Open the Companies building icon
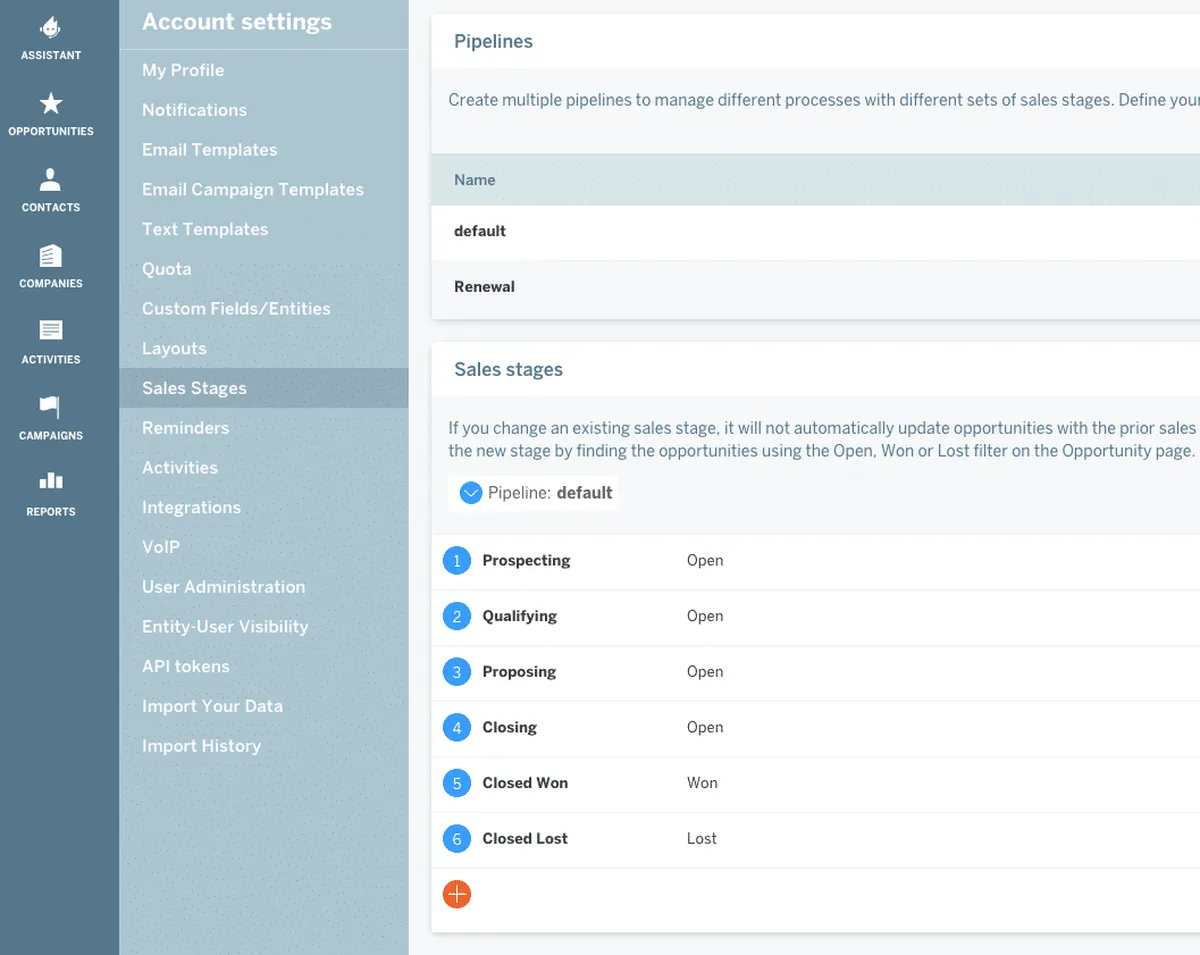This screenshot has height=955, width=1200. coord(51,256)
